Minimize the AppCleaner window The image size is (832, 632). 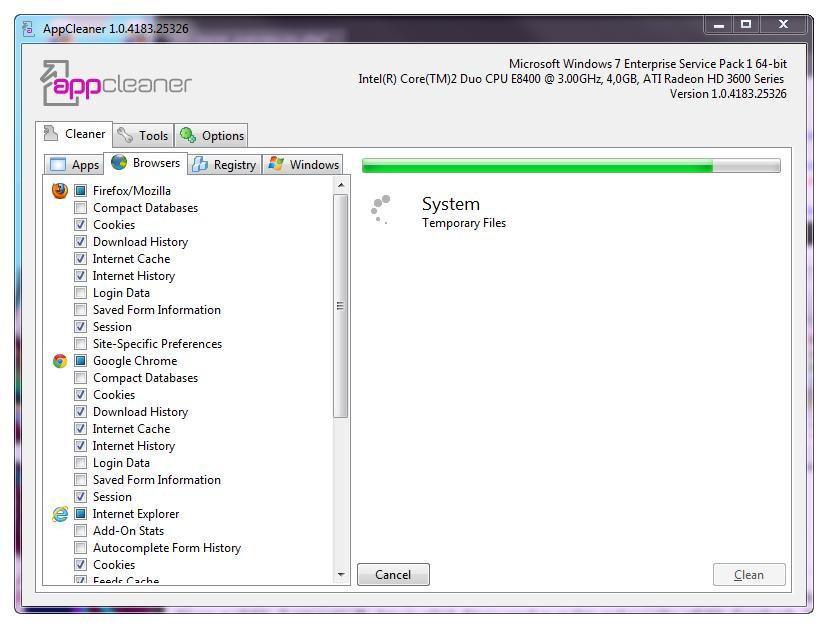[x=718, y=24]
